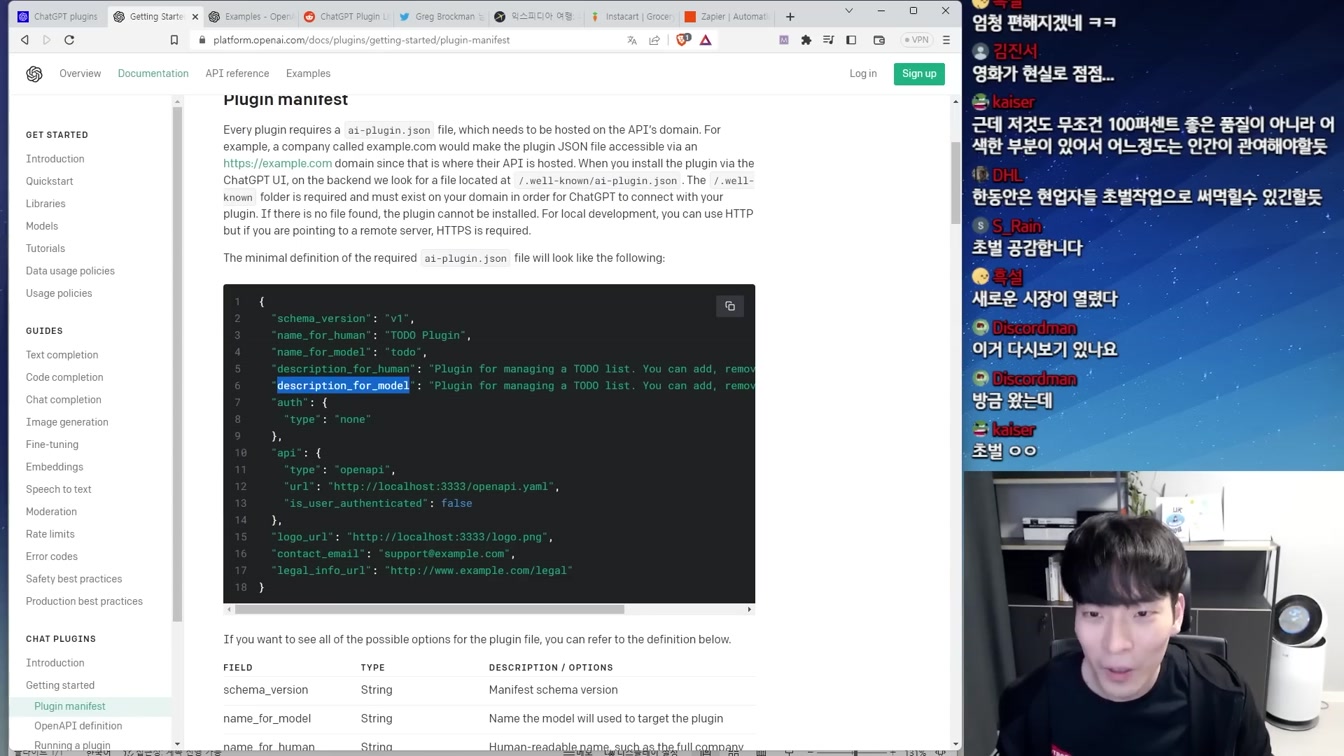Screen dimensions: 1344x756
Task: Follow the https://example.com link
Action: point(277,163)
